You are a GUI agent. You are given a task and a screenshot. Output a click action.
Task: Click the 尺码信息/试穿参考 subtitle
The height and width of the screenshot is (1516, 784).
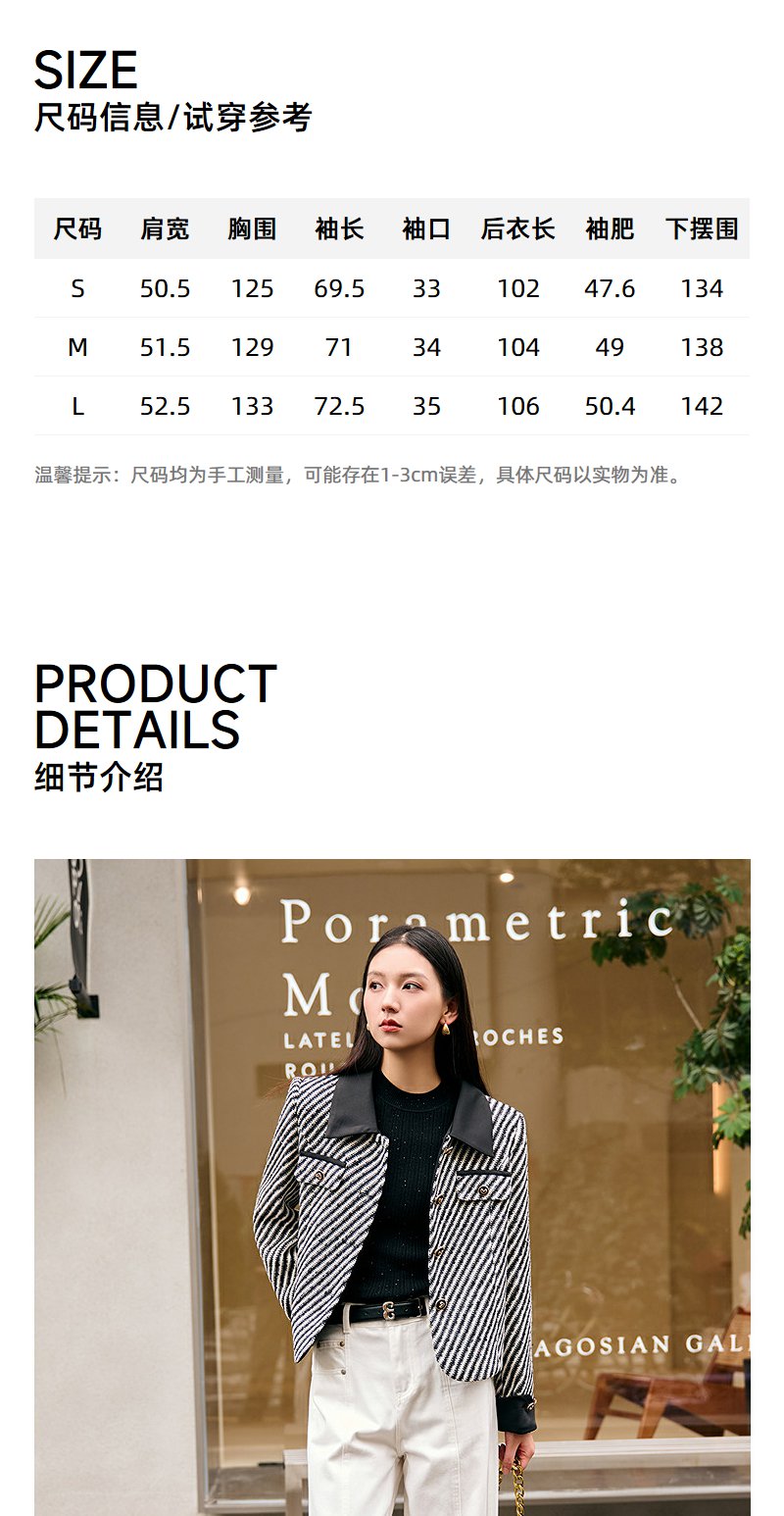173,118
